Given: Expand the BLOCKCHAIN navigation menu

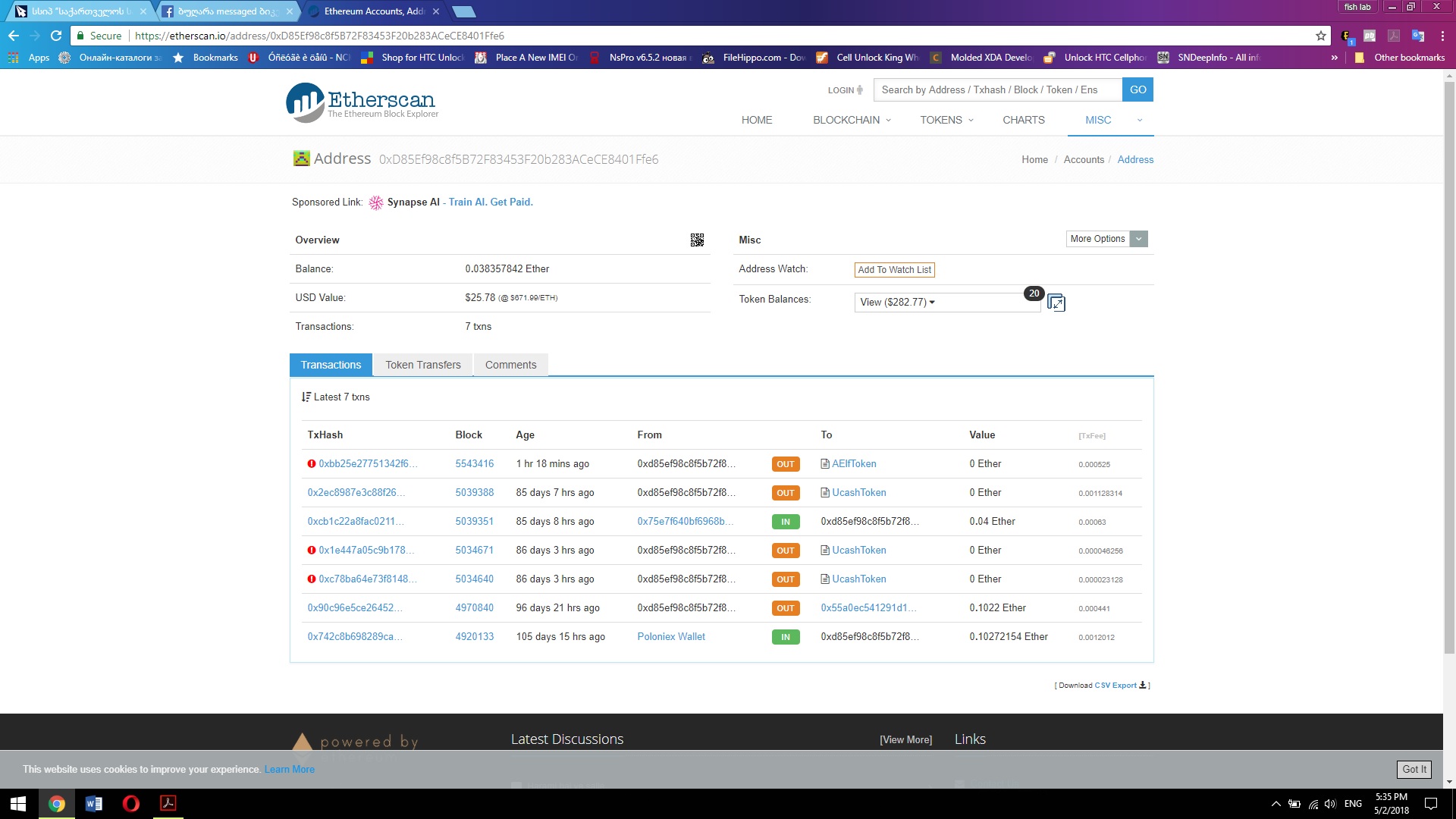Looking at the screenshot, I should [x=852, y=120].
